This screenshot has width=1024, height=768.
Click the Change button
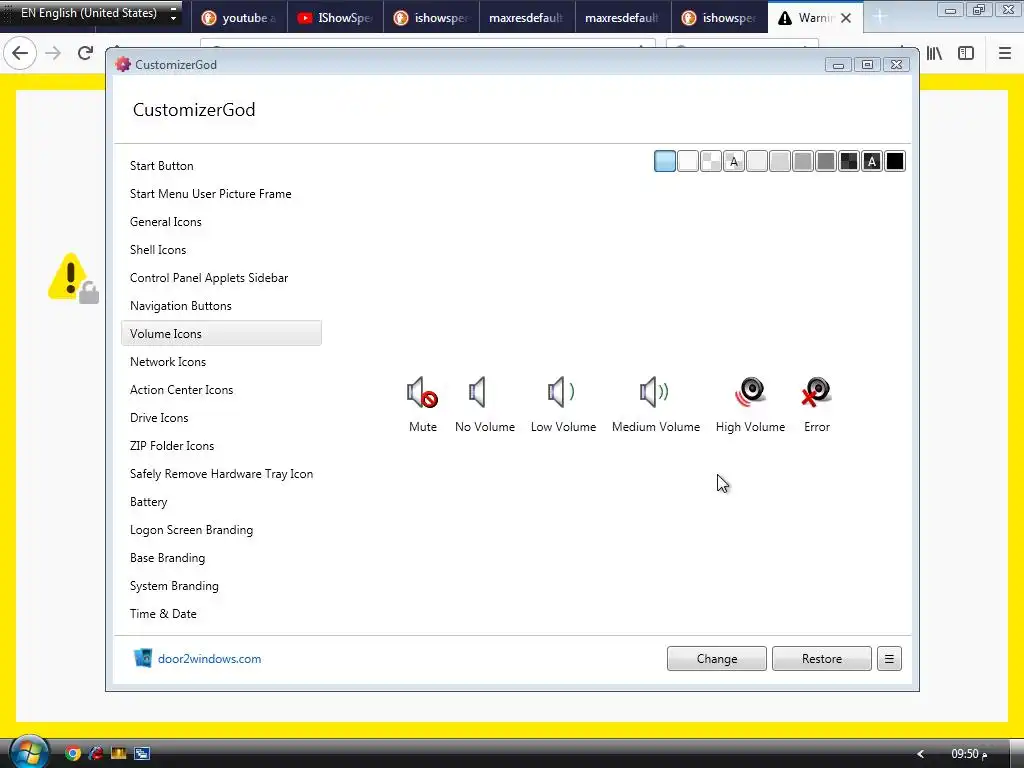coord(716,659)
